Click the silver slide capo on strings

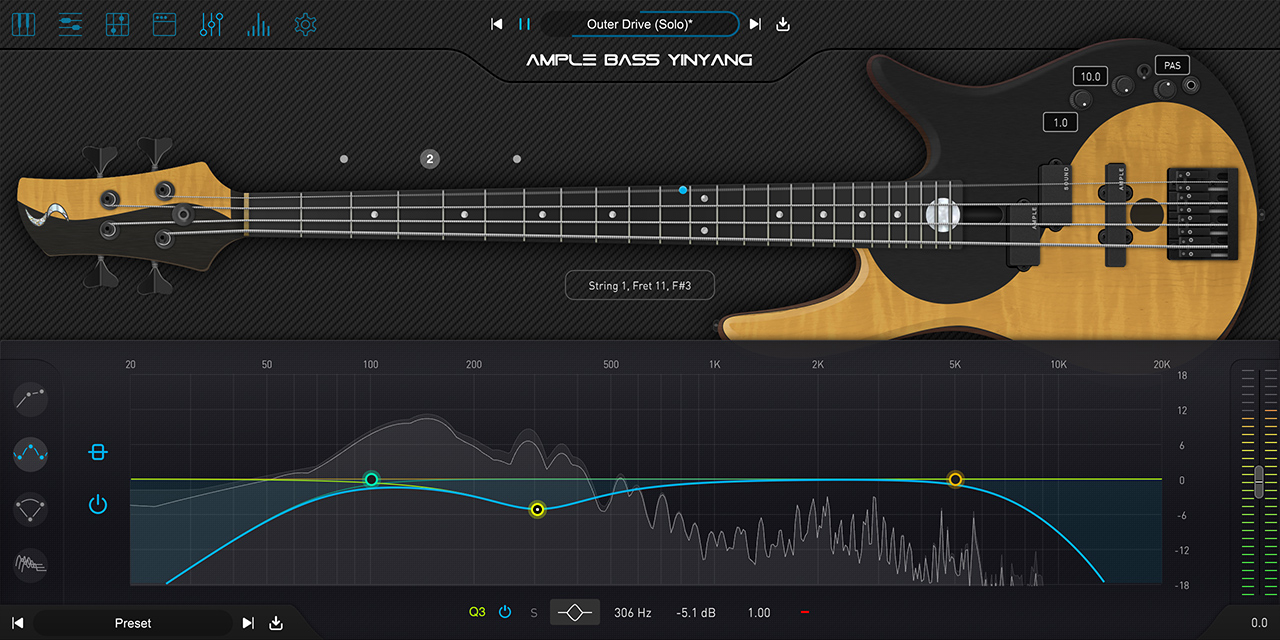coord(941,214)
